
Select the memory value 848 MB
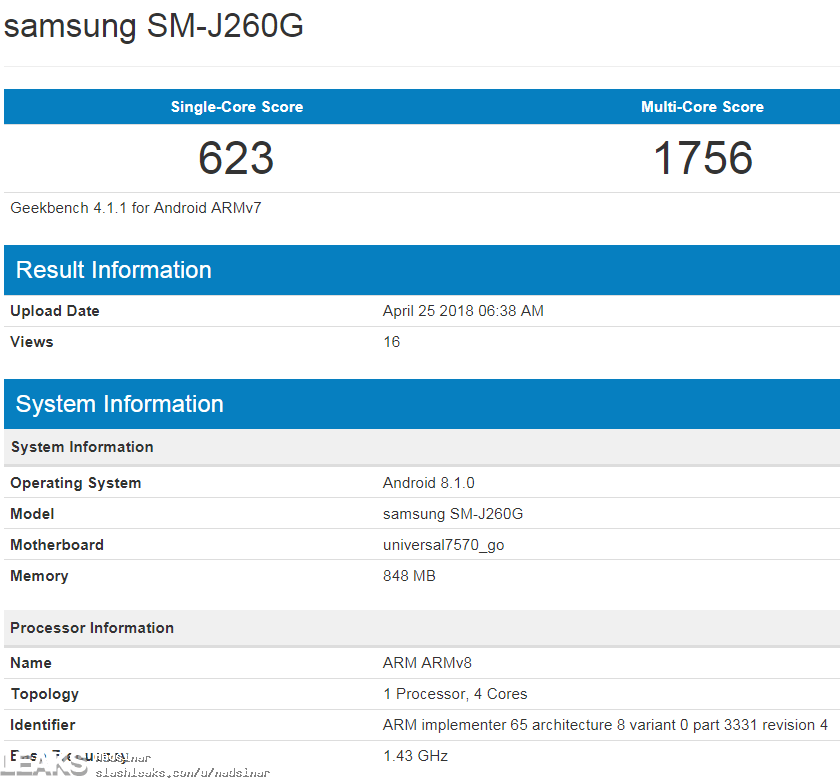pyautogui.click(x=409, y=576)
